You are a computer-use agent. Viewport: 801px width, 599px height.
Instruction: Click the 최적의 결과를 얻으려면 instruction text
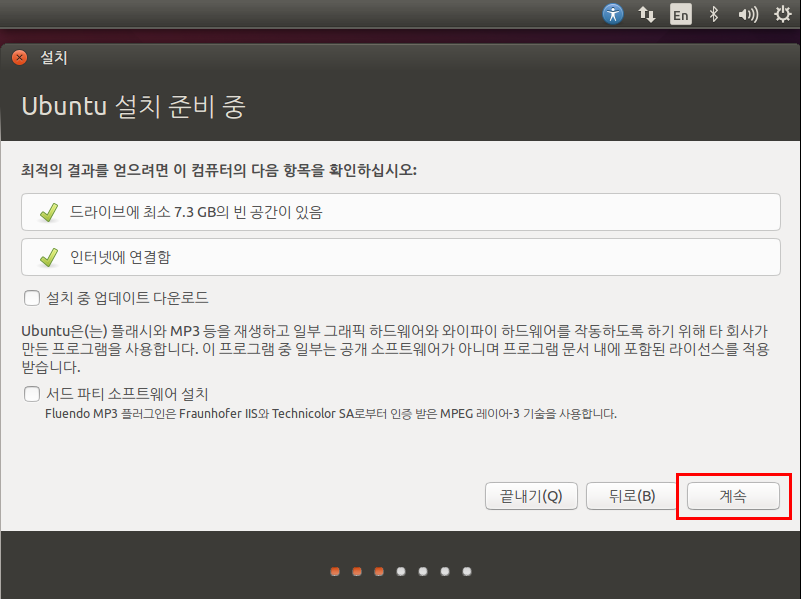point(219,170)
